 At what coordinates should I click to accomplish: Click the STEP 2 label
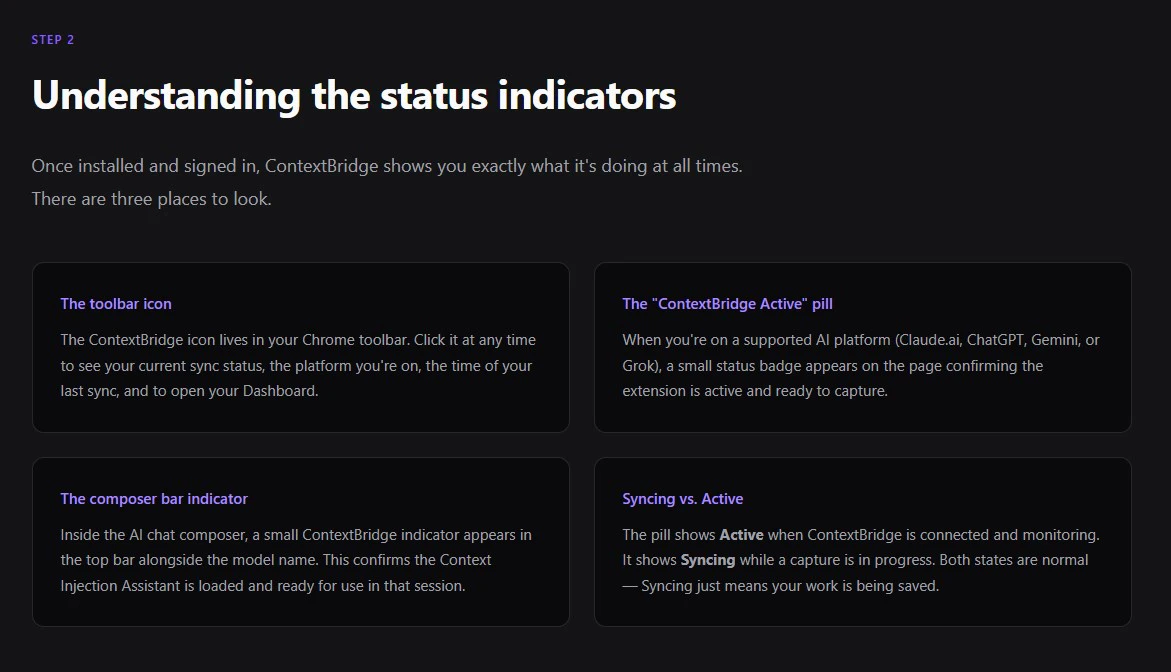pos(52,40)
